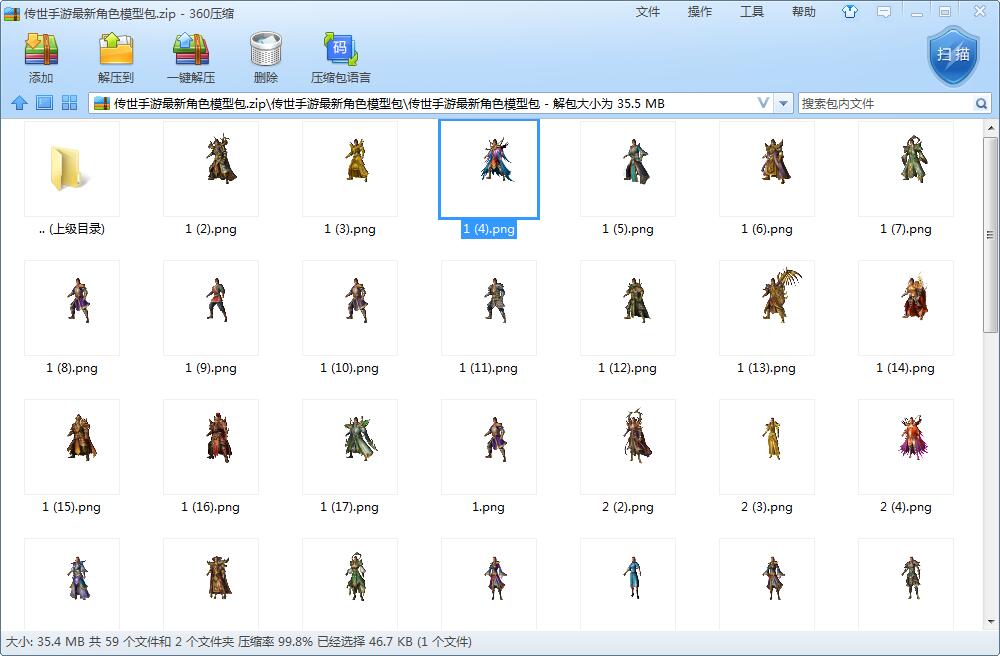Open the 操作 (Operations) menu
Viewport: 1000px width, 656px height.
[x=700, y=12]
